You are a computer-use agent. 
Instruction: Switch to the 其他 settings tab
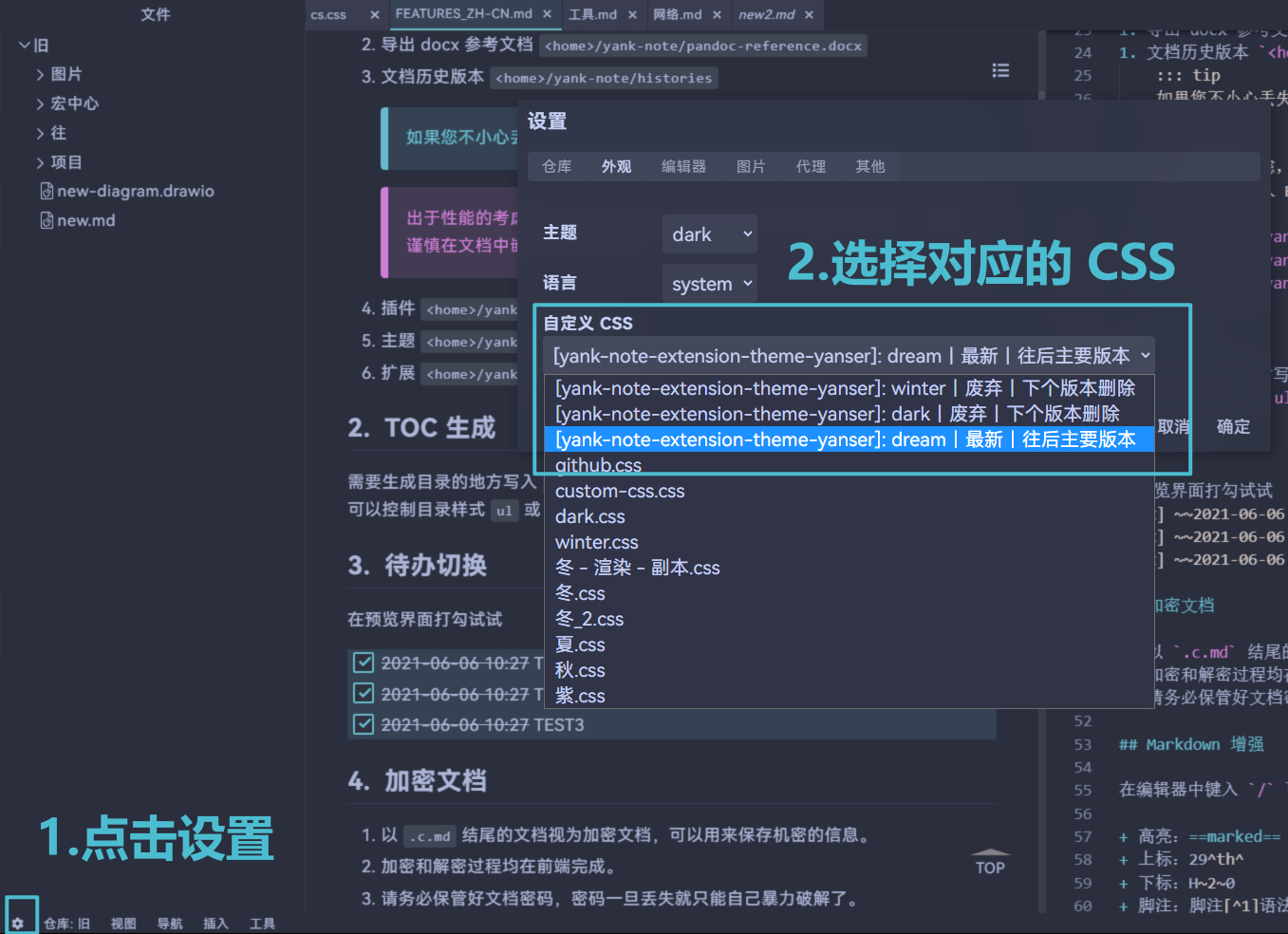point(870,166)
